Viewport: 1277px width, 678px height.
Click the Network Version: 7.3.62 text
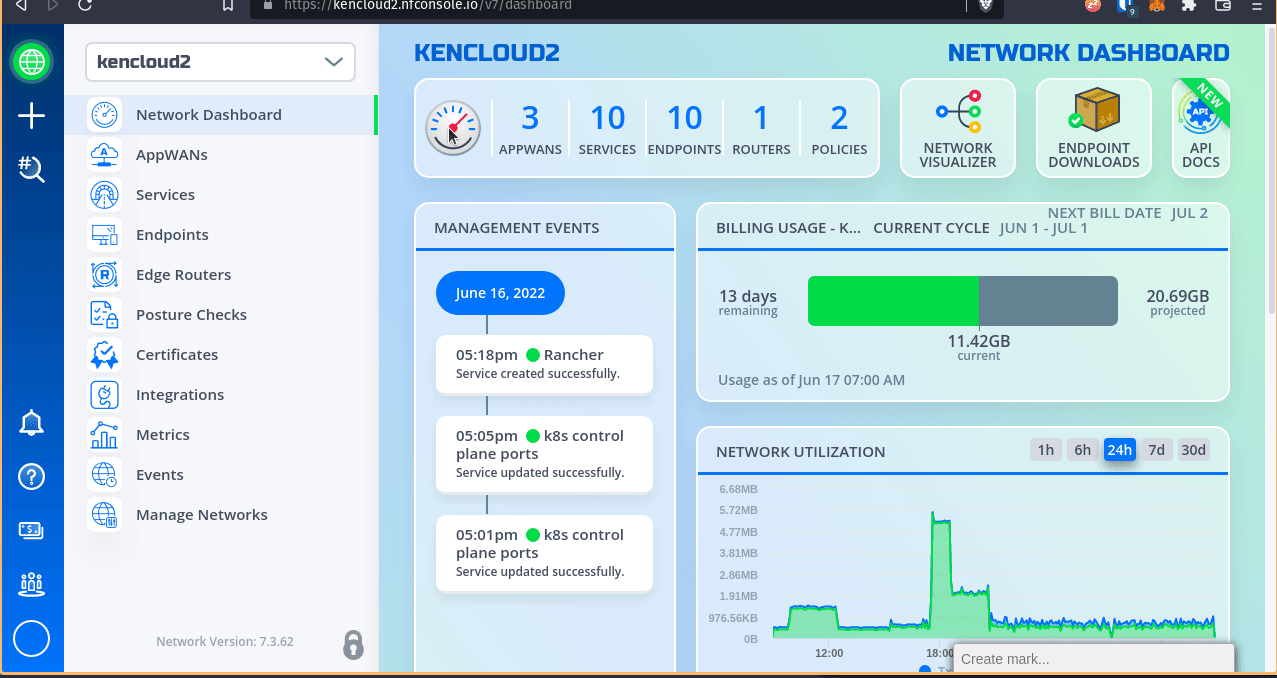point(225,642)
